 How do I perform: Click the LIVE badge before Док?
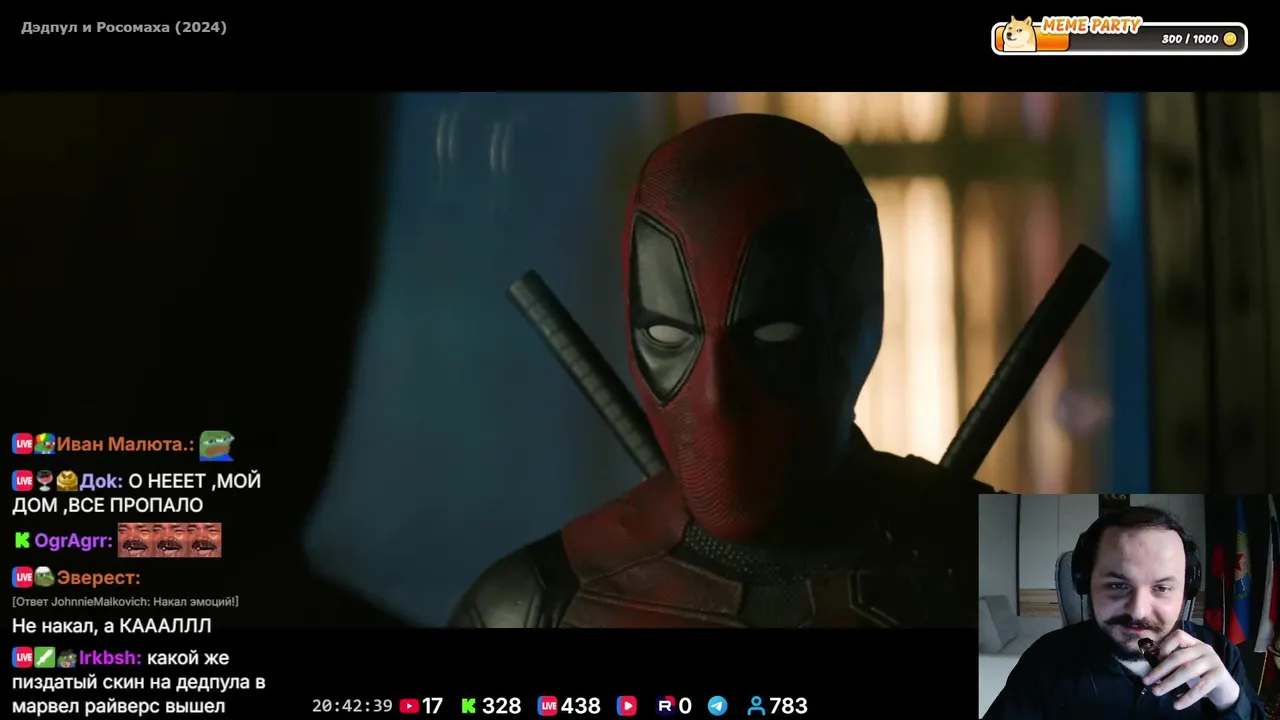(x=22, y=481)
